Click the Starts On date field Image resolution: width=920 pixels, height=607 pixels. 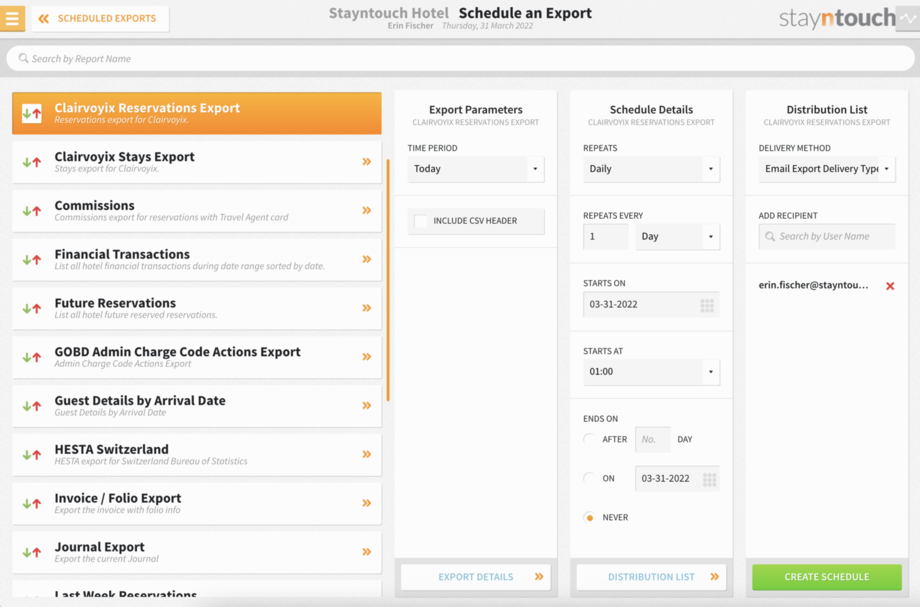(651, 305)
